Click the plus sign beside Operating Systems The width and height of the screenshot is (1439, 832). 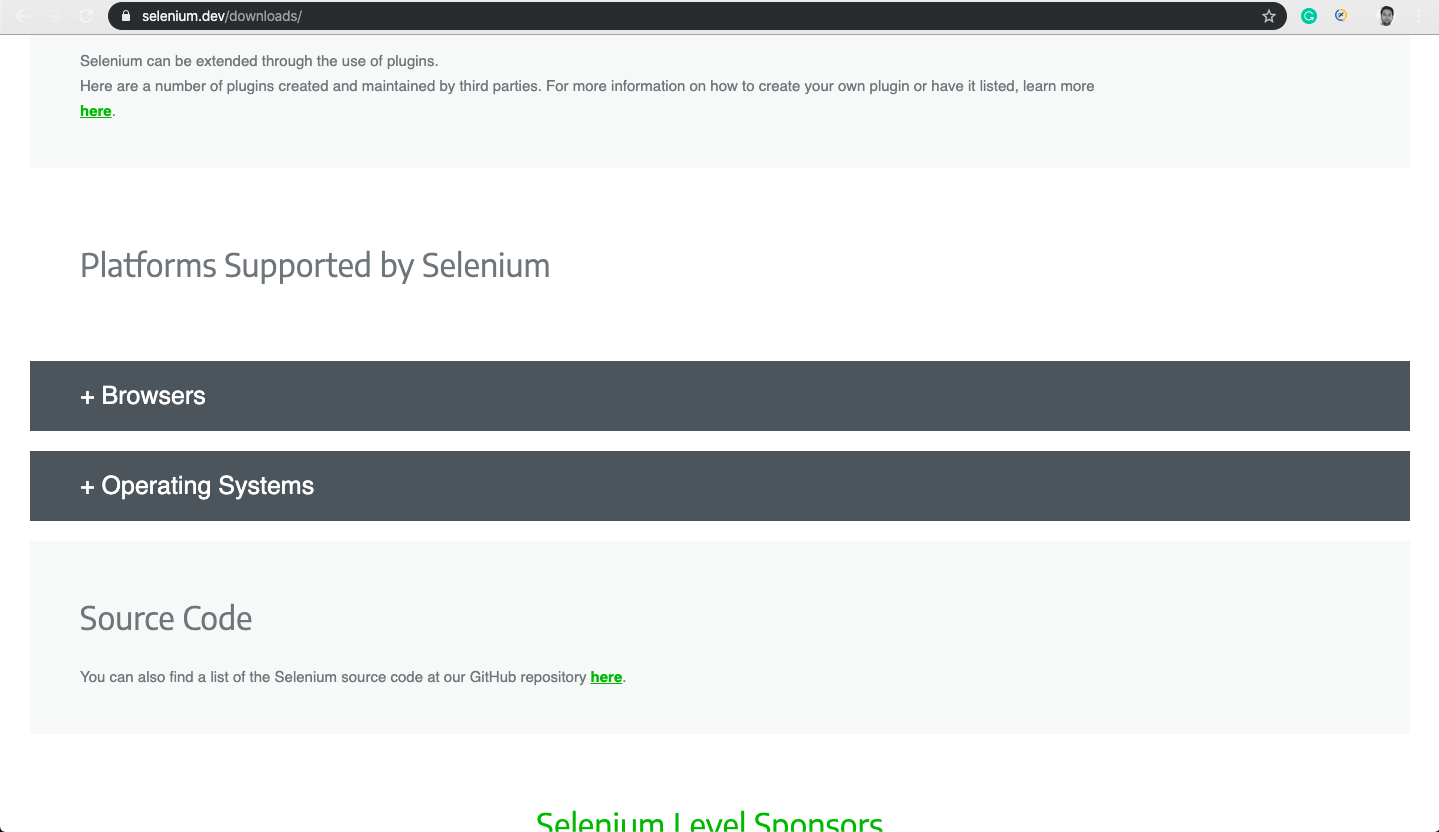pyautogui.click(x=87, y=487)
